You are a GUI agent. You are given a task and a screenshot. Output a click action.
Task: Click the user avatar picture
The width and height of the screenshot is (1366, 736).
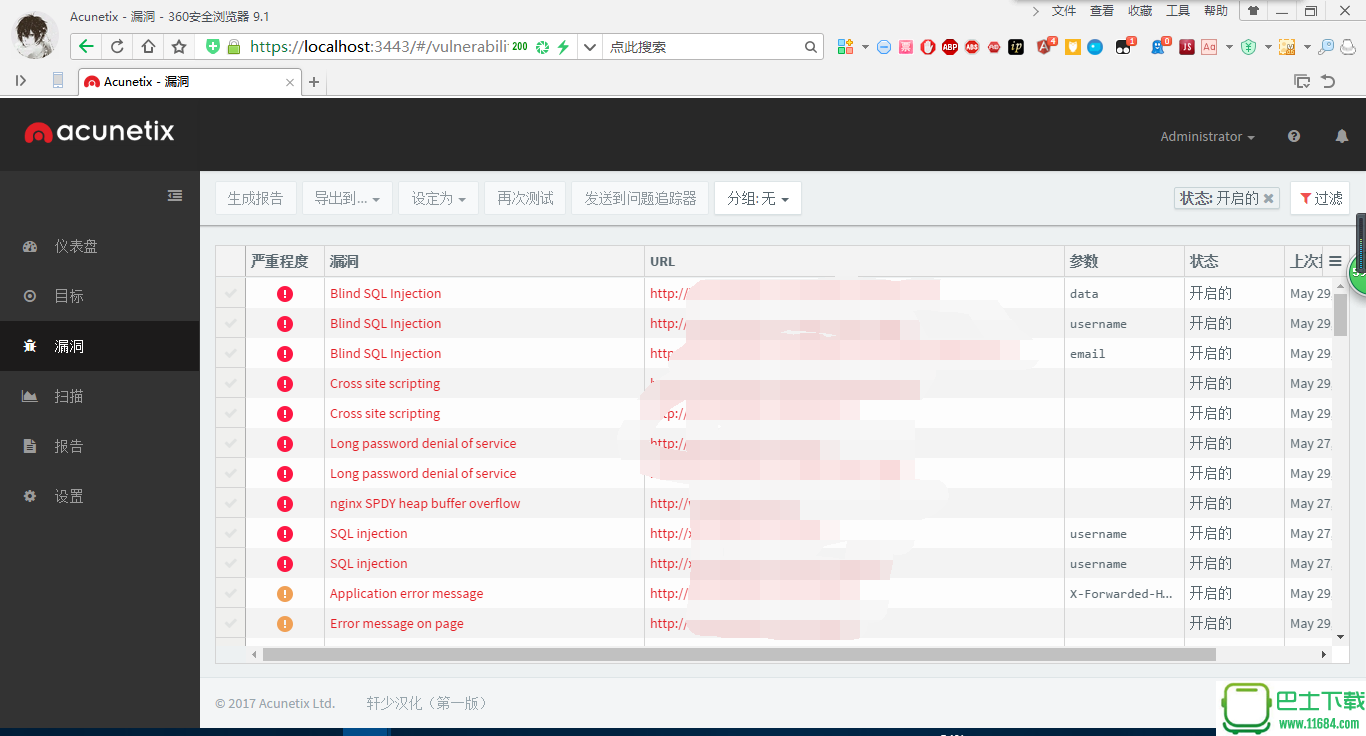coord(35,37)
